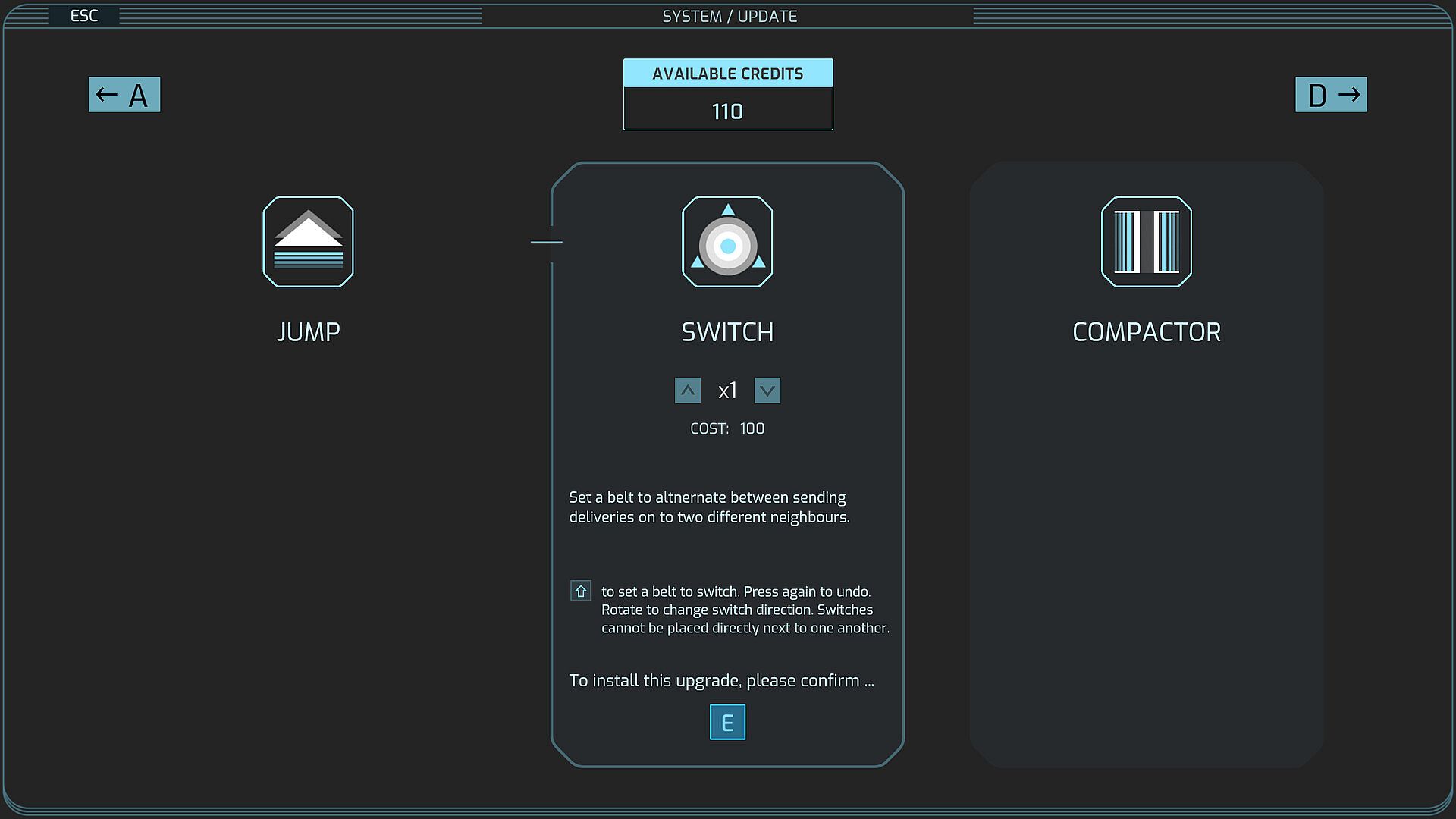Click the 110 credits value
The height and width of the screenshot is (819, 1456).
coord(727,111)
